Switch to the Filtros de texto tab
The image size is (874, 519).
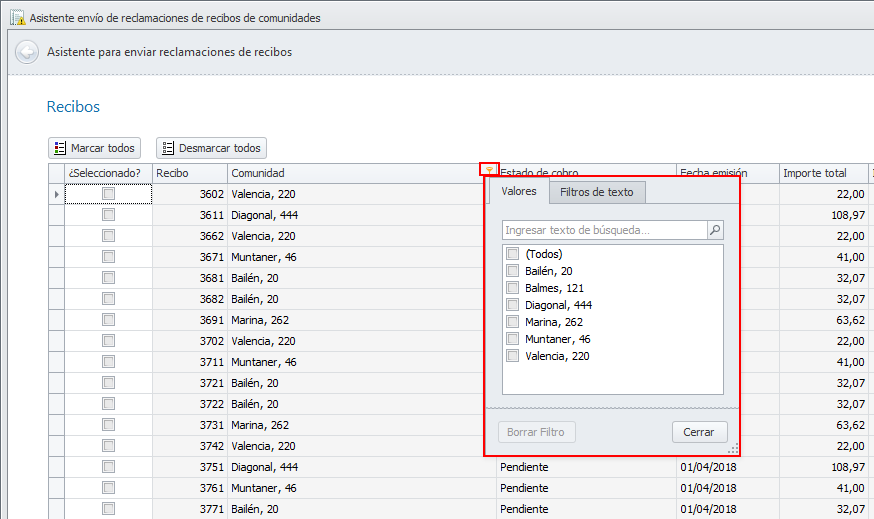point(596,192)
